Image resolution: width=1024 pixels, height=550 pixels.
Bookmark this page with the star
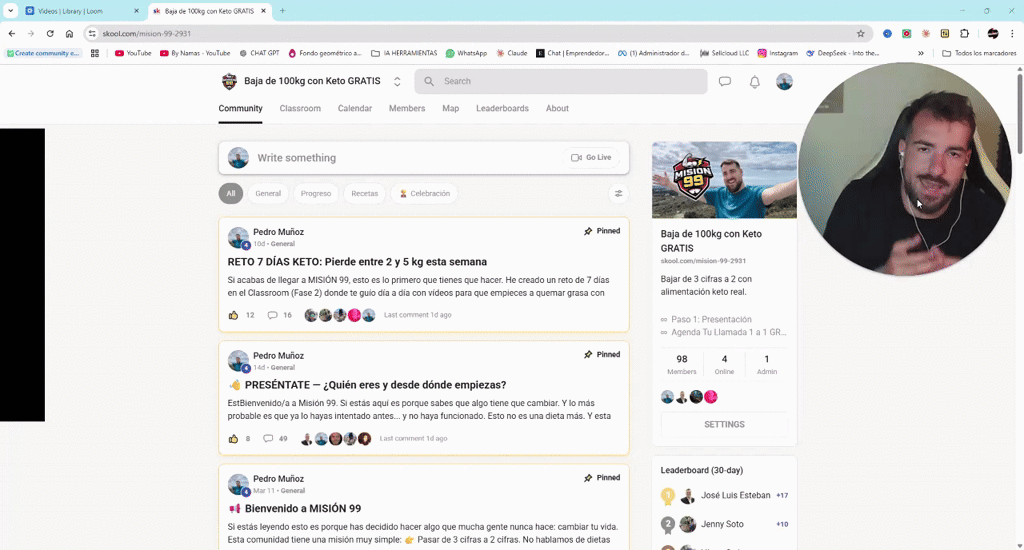(x=861, y=33)
